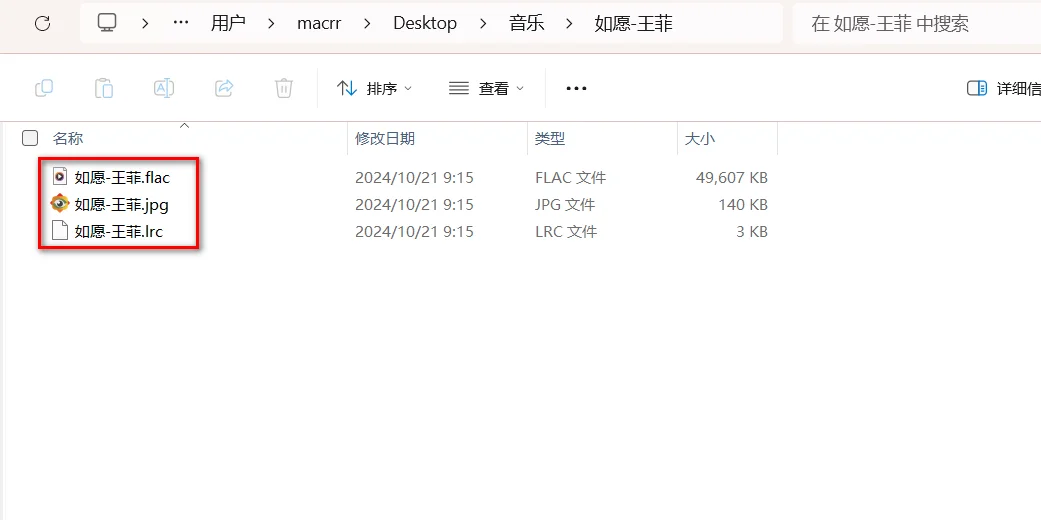Open the hidden breadcrumb ellipsis menu
This screenshot has width=1041, height=520.
[x=181, y=23]
